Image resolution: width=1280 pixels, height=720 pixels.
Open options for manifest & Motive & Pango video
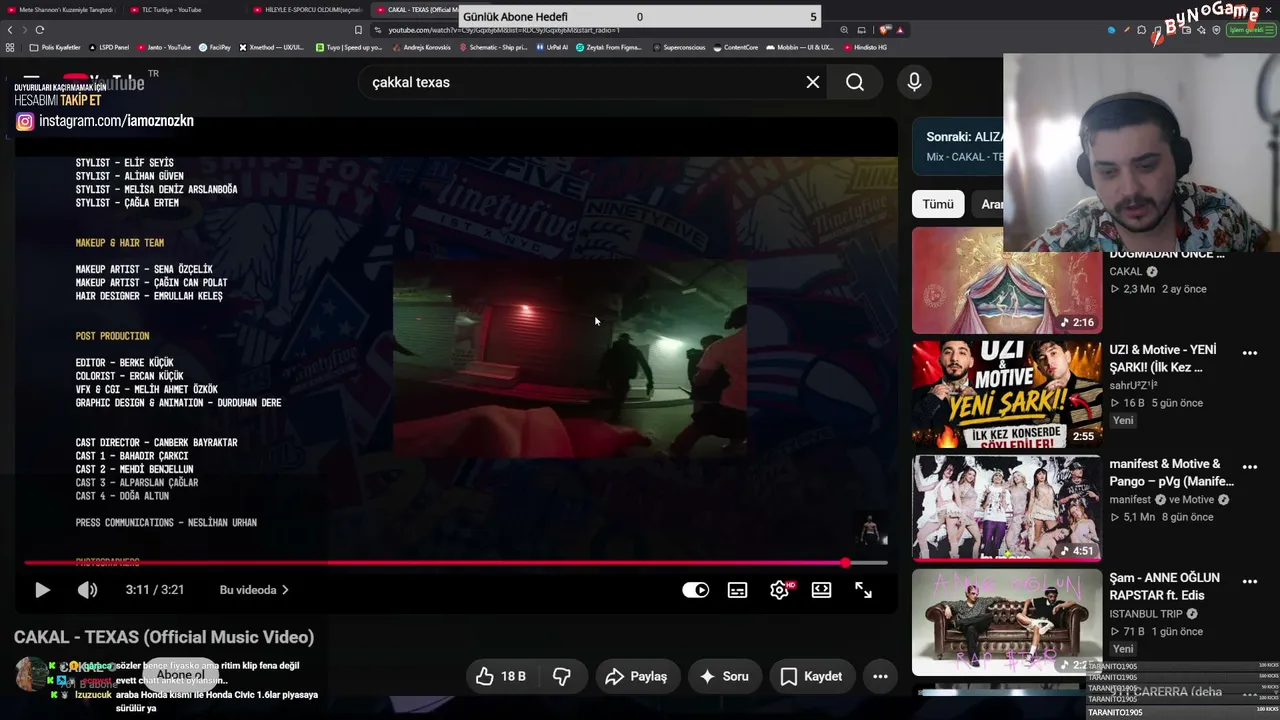coord(1250,467)
